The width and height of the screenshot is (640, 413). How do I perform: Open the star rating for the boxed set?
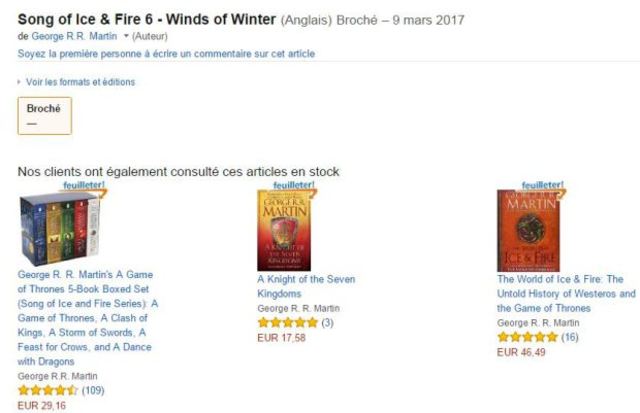click(x=48, y=391)
